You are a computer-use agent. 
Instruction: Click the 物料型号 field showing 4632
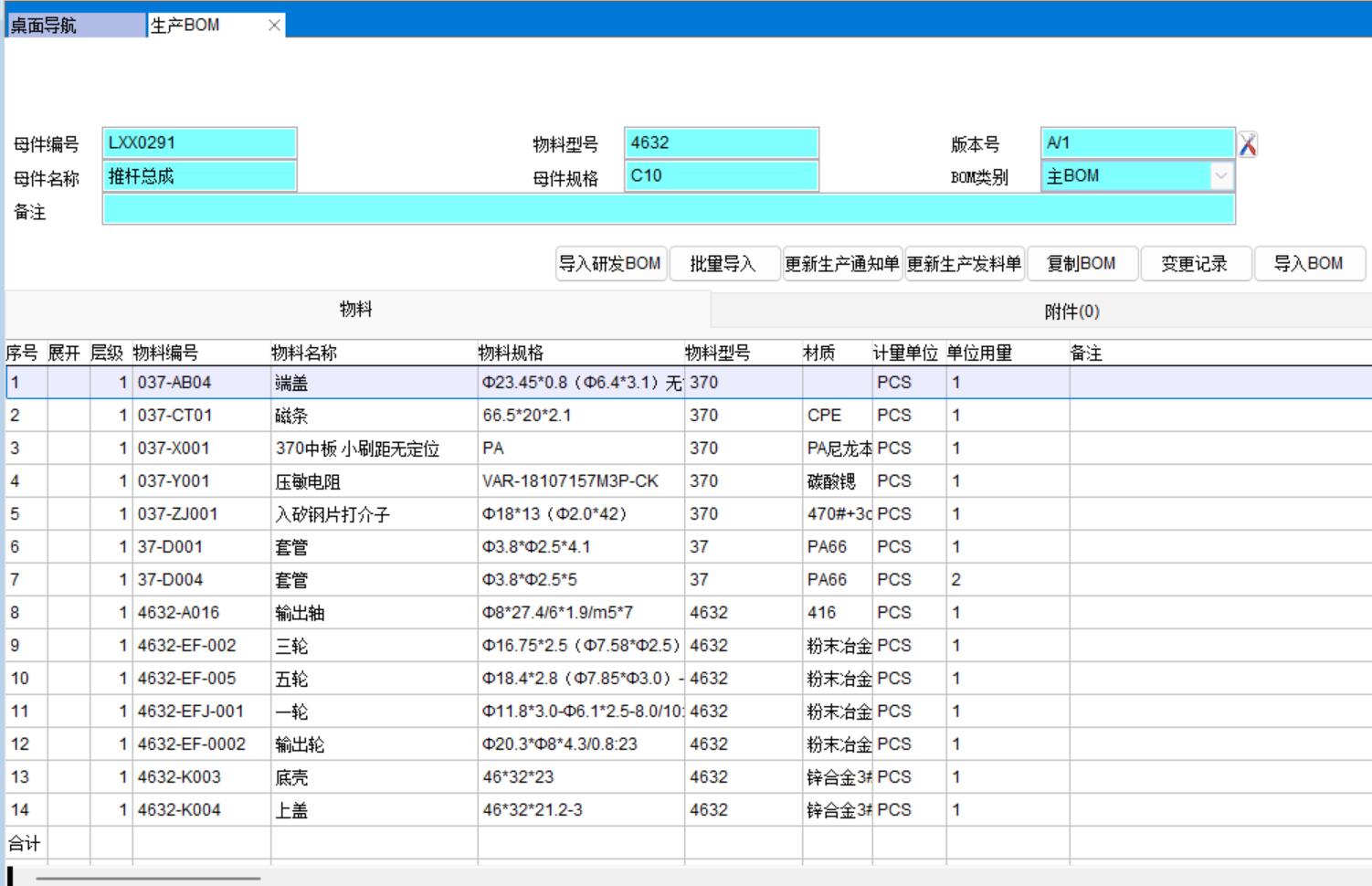pos(721,143)
